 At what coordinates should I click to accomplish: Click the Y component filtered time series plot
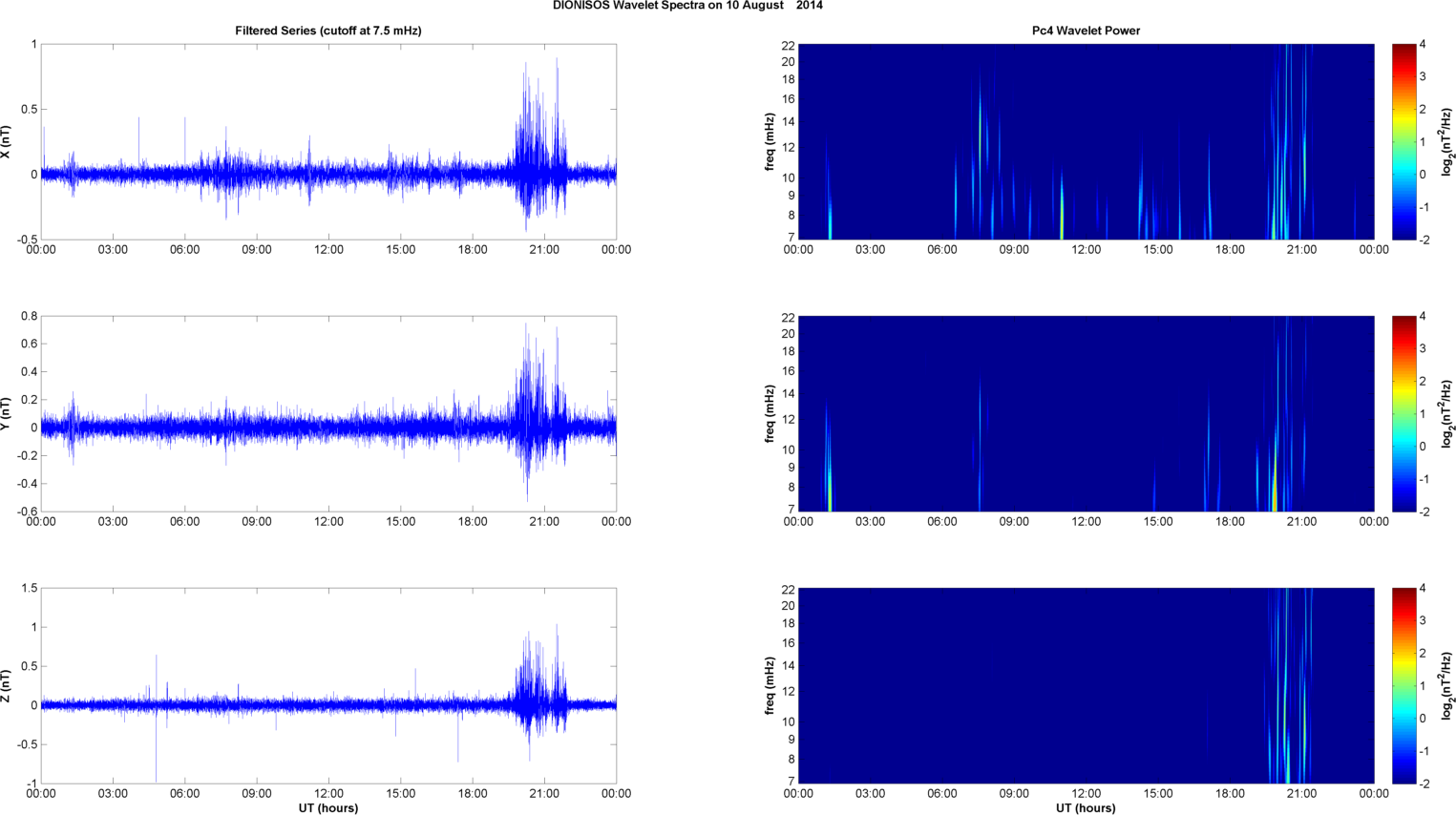coord(328,413)
